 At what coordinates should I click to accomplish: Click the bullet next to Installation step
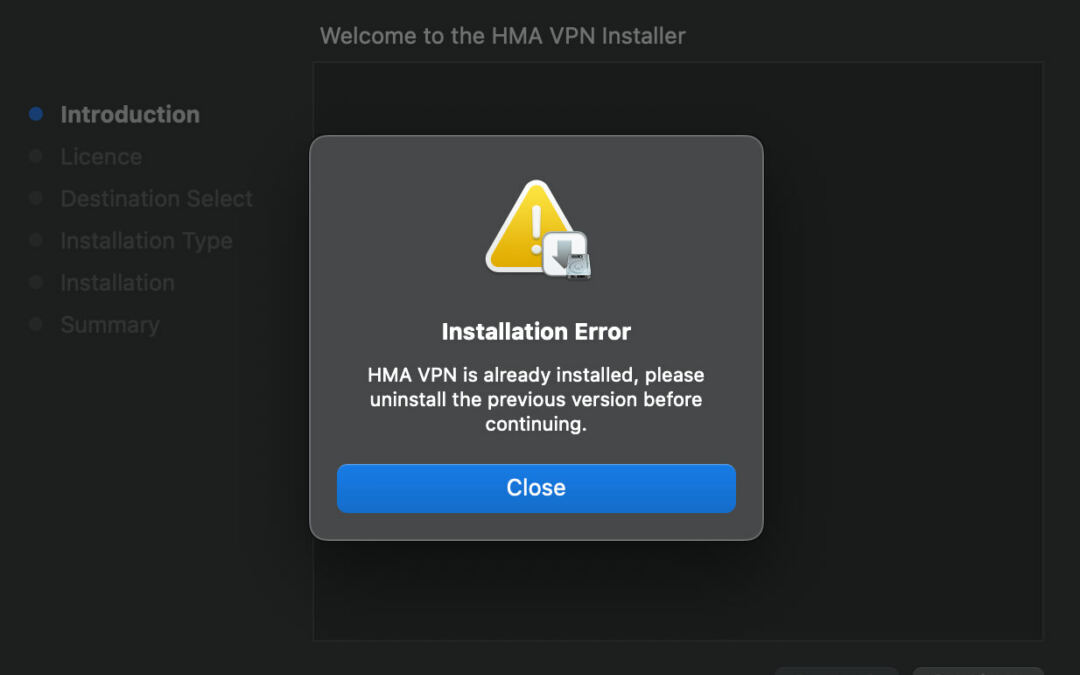pos(36,283)
